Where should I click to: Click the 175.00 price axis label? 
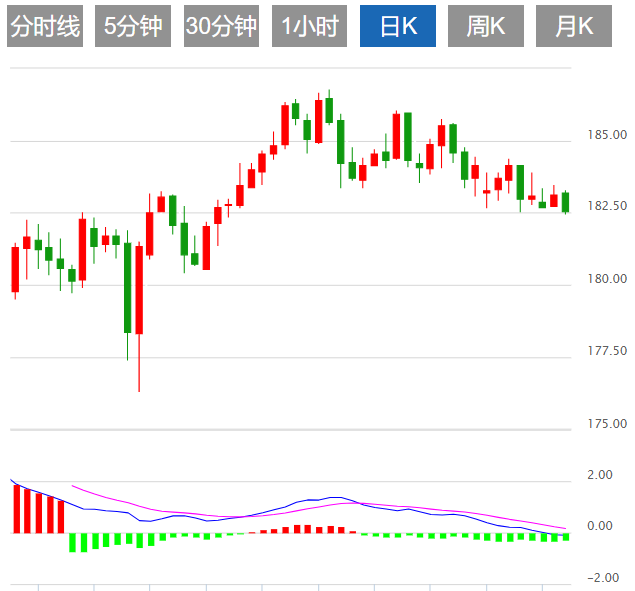[x=607, y=424]
